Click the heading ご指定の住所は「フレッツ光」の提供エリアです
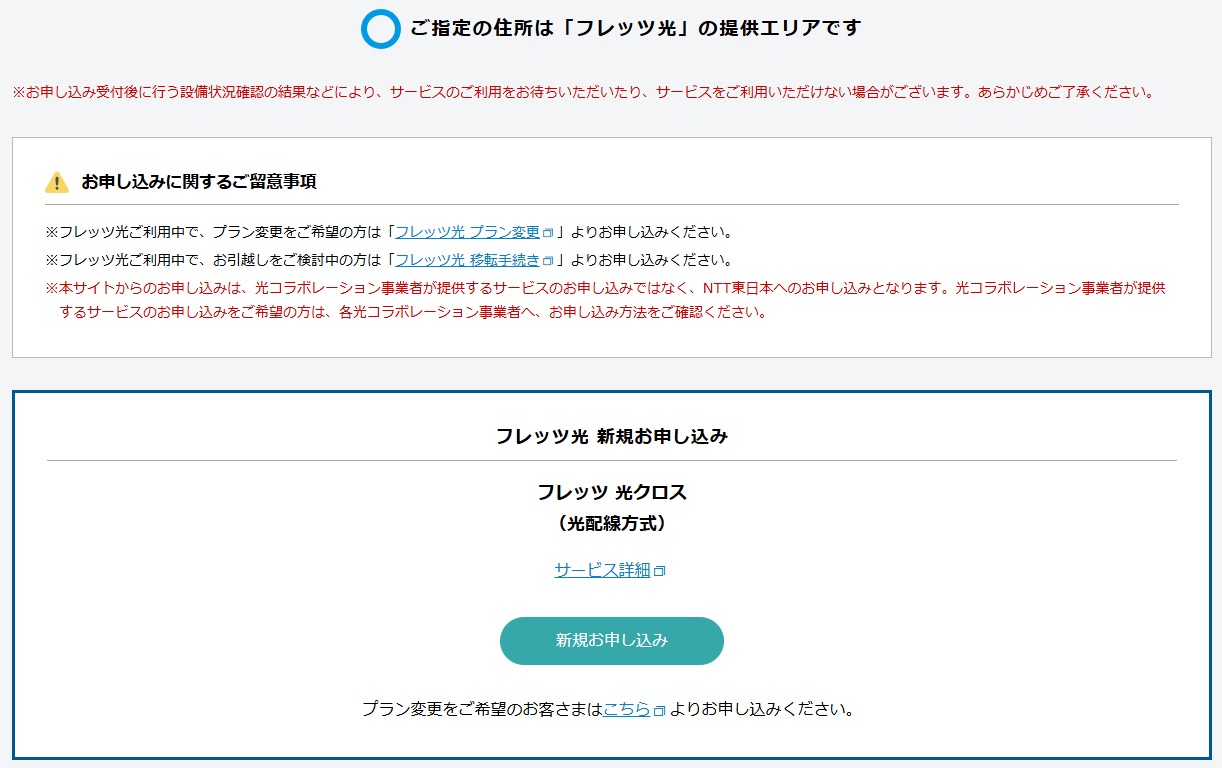This screenshot has height=768, width=1222. coord(635,28)
